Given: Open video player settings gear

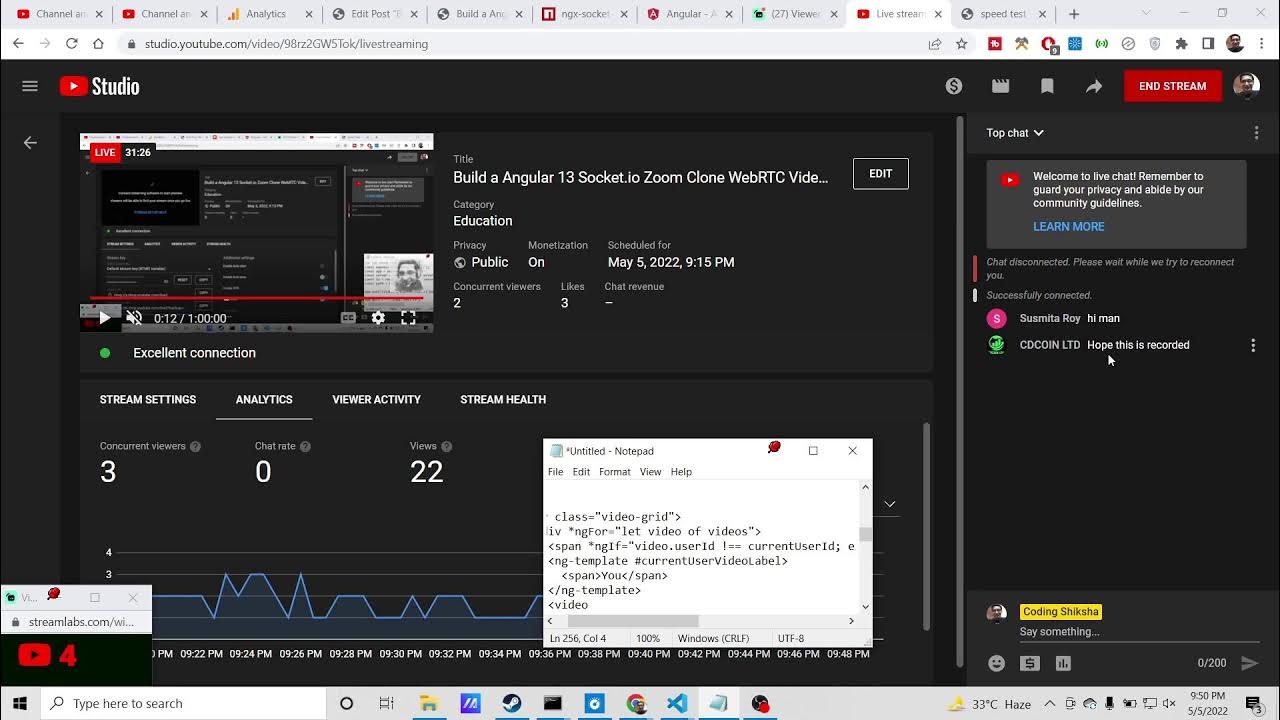Looking at the screenshot, I should point(378,318).
